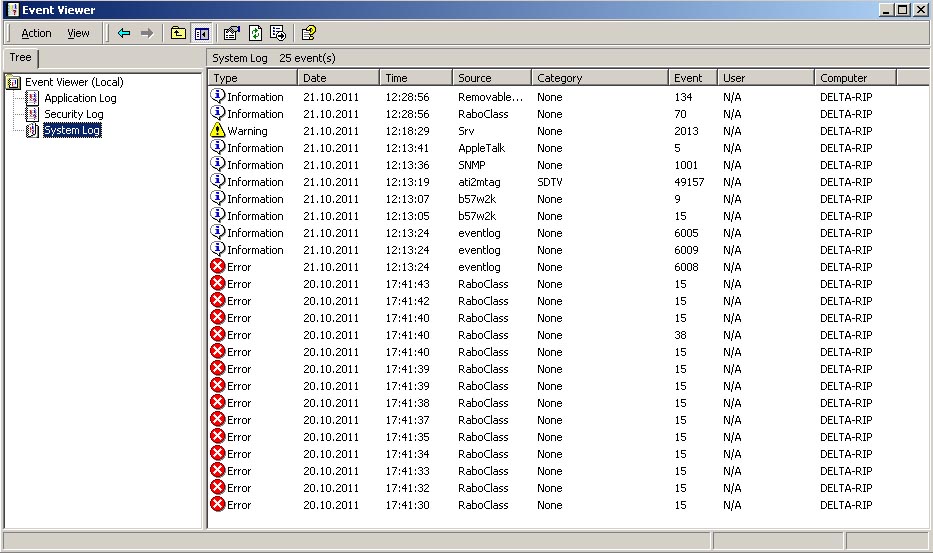Click the Error icon of the 17:41:30 event
The image size is (933, 553).
pyautogui.click(x=218, y=504)
